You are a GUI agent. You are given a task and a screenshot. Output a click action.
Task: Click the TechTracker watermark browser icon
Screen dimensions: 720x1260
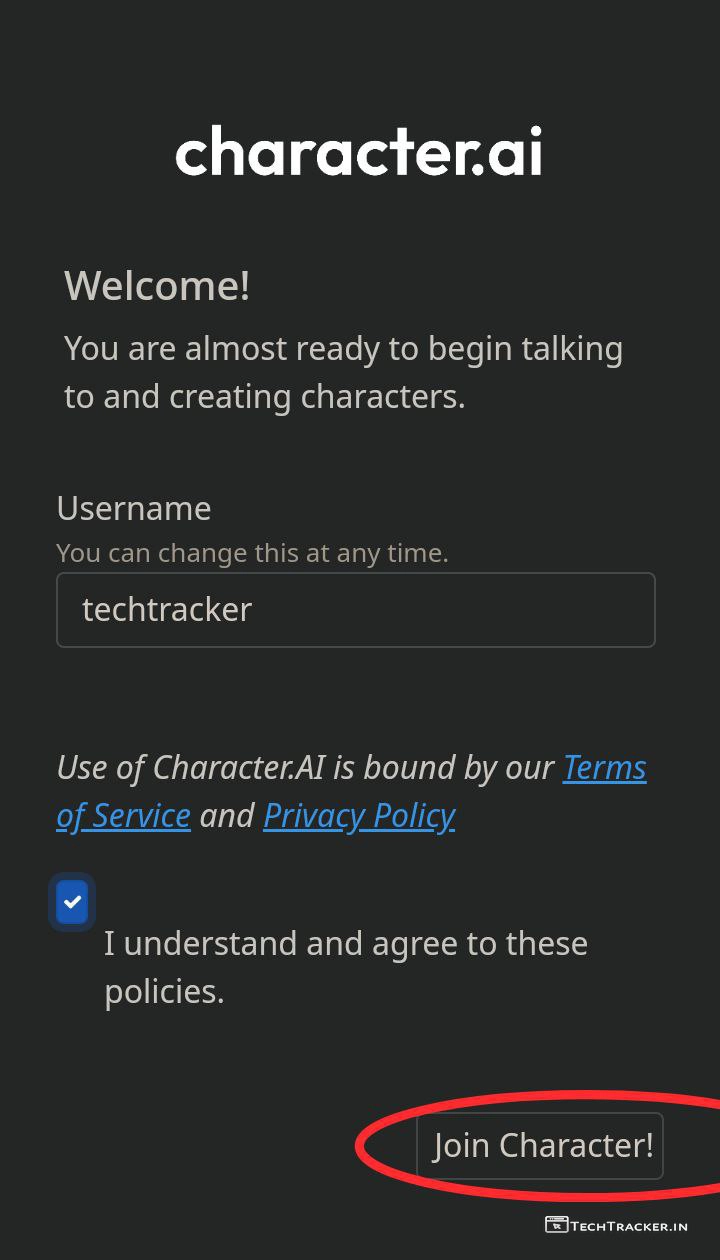(x=556, y=1224)
